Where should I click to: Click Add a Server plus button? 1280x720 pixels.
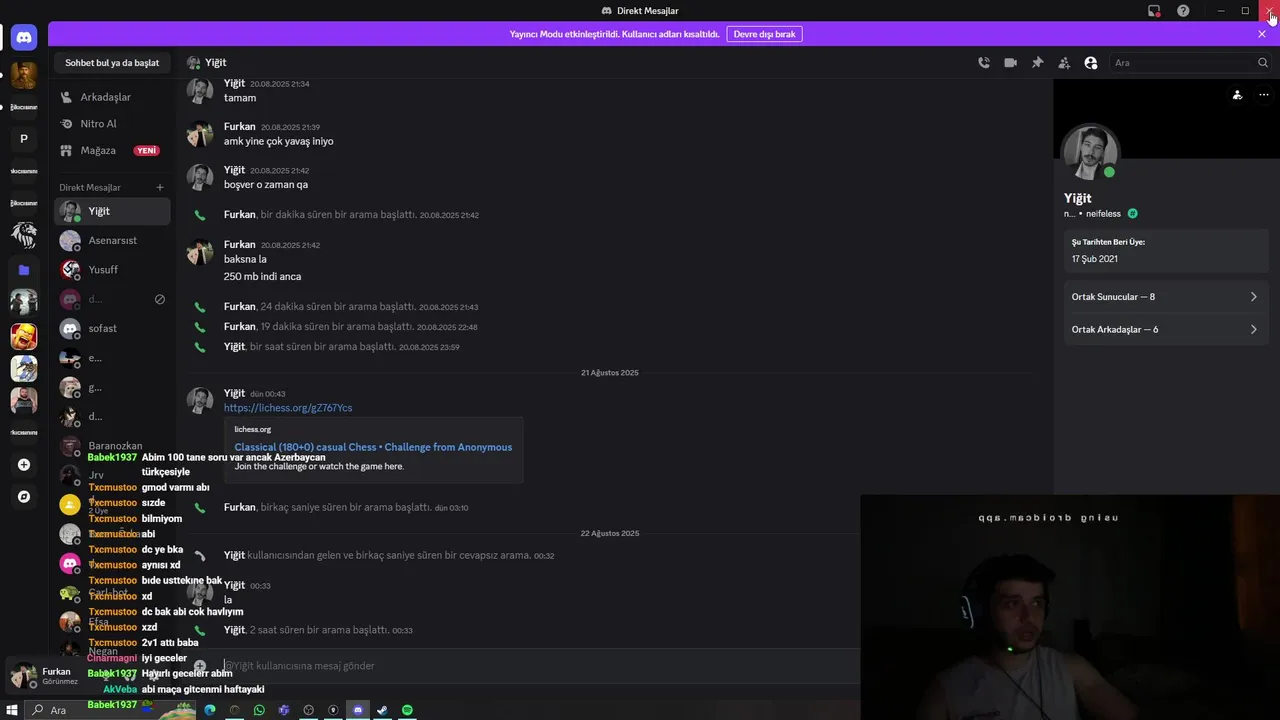[x=24, y=465]
